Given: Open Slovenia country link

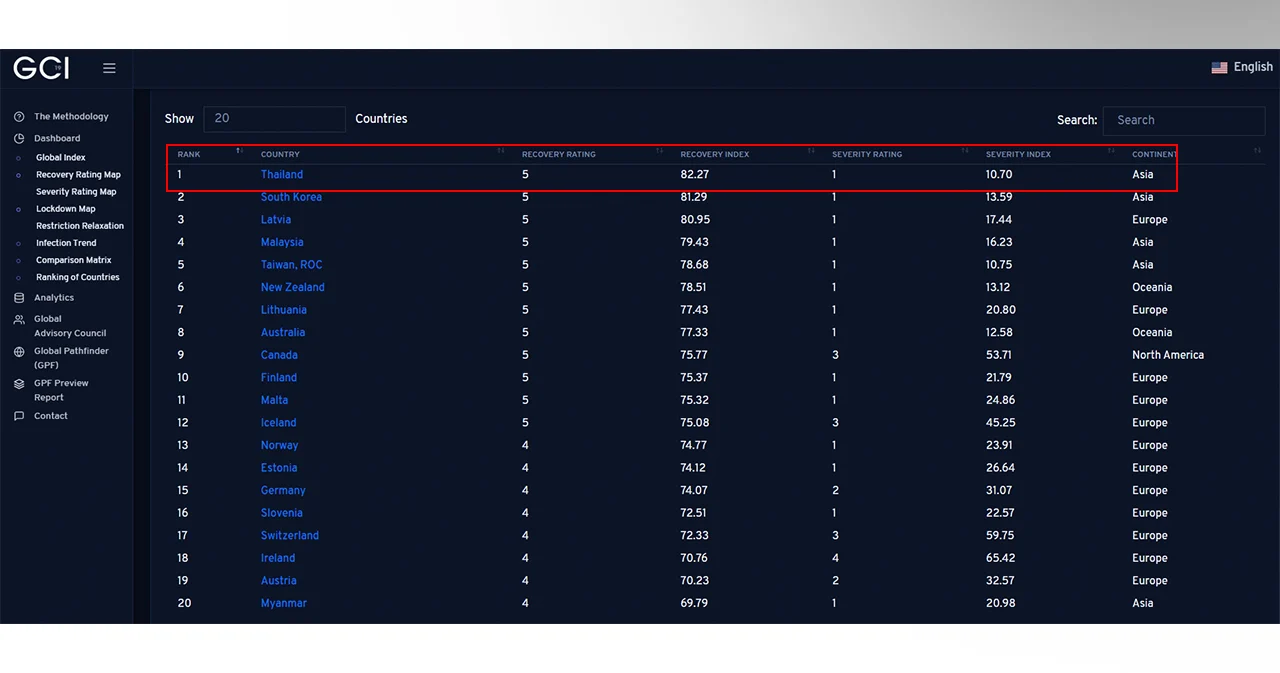Looking at the screenshot, I should coord(282,513).
